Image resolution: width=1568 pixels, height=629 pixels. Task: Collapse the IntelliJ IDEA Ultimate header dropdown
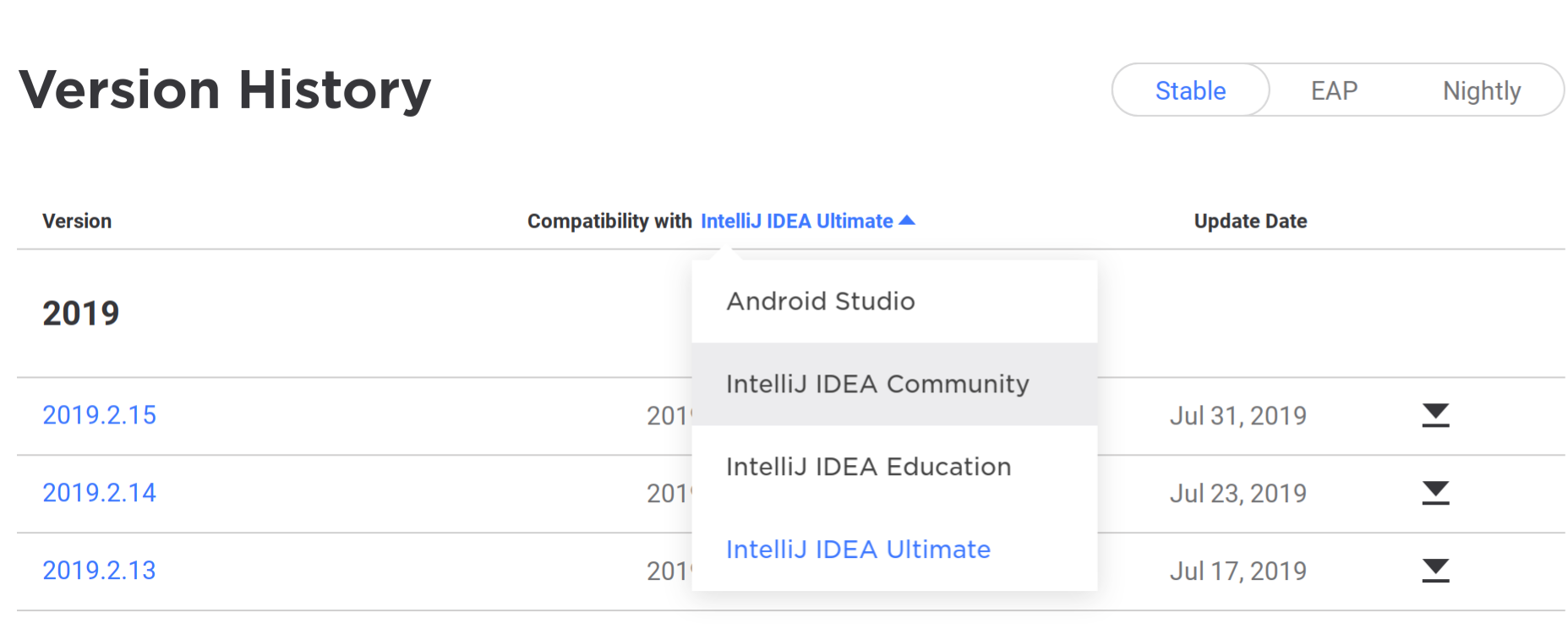coord(796,222)
